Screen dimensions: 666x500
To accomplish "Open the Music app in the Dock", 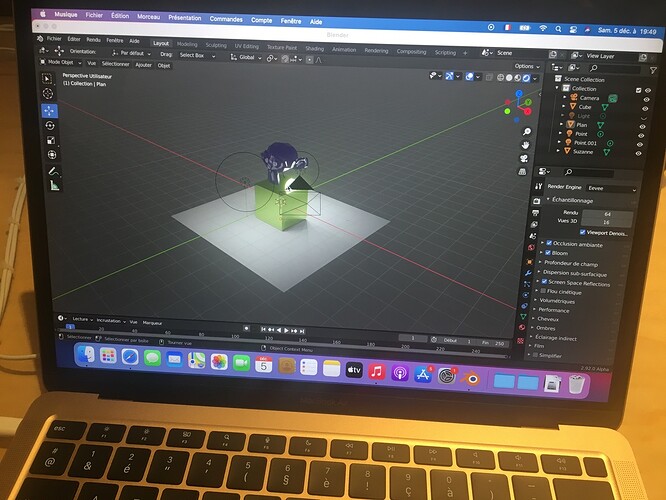I will tap(376, 372).
